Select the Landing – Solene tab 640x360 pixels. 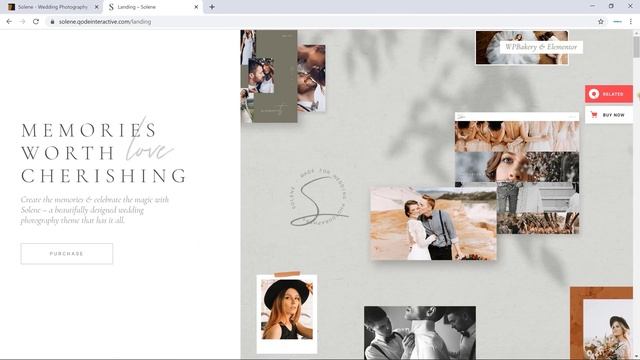coord(153,7)
